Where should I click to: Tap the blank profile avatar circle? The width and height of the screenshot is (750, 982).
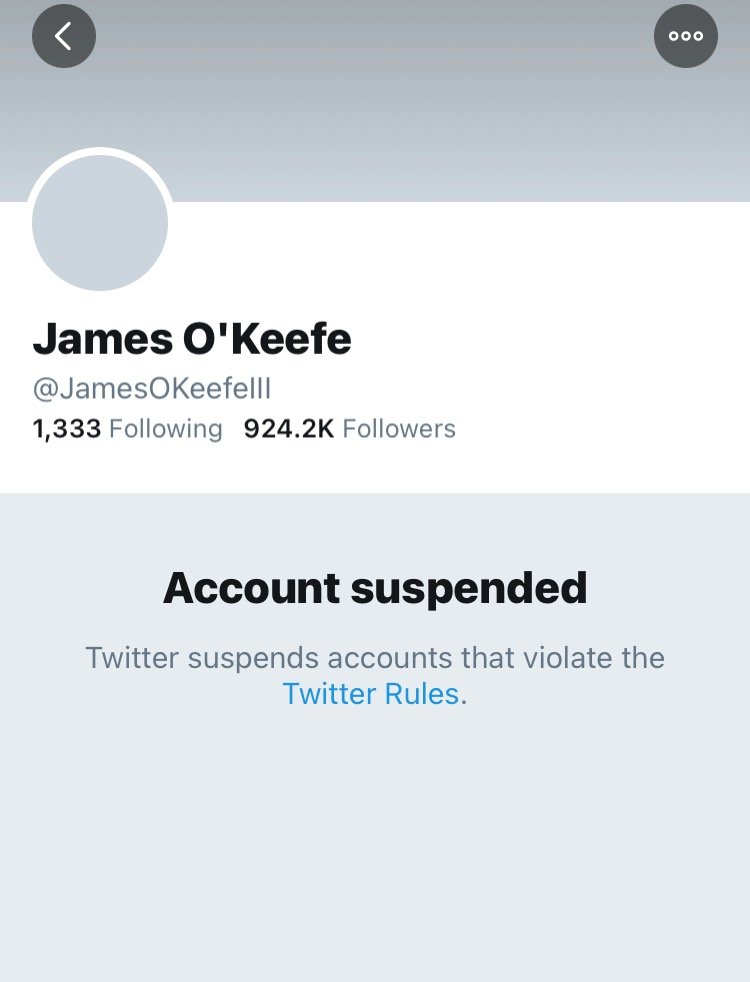(x=100, y=223)
